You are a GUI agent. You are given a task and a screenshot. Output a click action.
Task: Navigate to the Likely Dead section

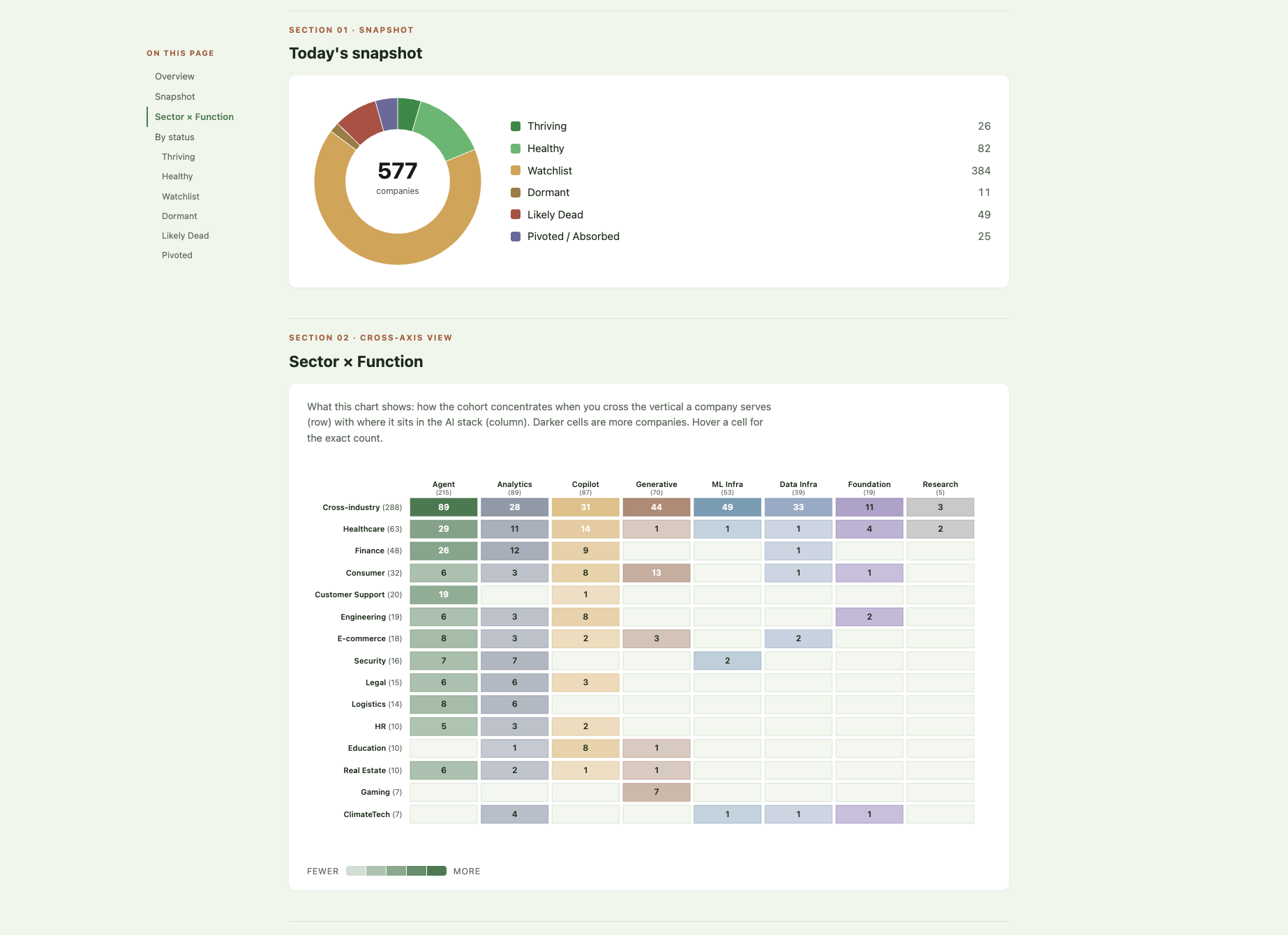click(x=185, y=235)
